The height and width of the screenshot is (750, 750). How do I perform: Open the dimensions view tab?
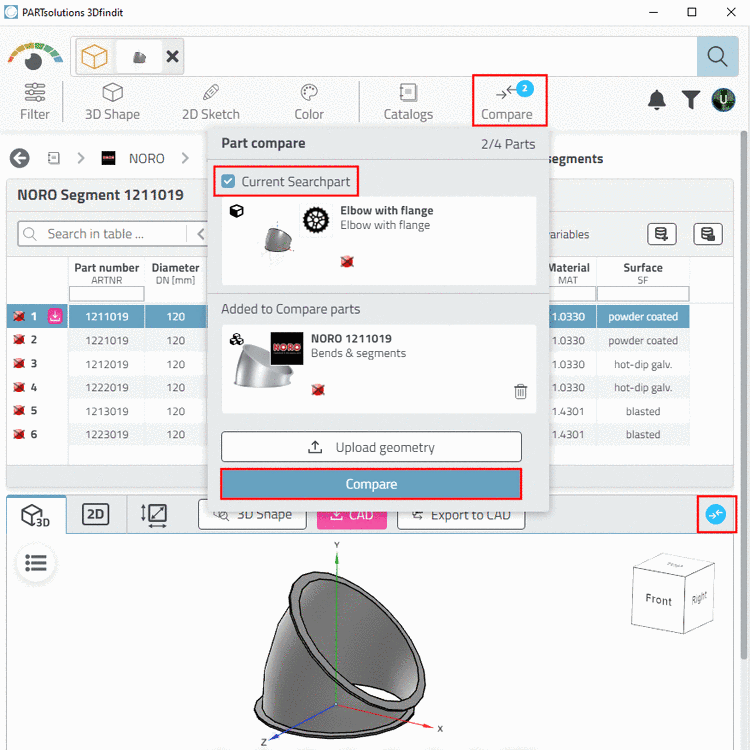154,515
